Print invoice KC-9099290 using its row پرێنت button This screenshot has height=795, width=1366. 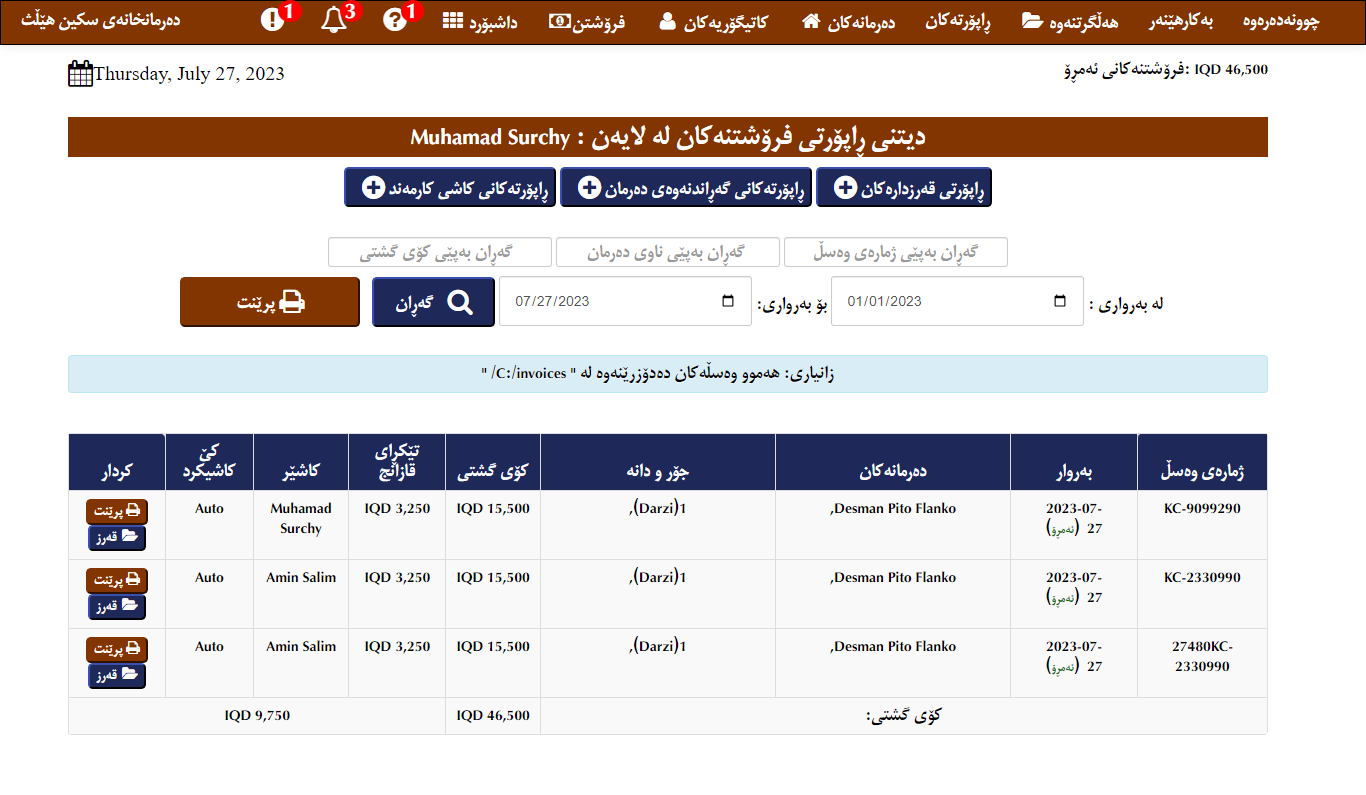coord(117,512)
